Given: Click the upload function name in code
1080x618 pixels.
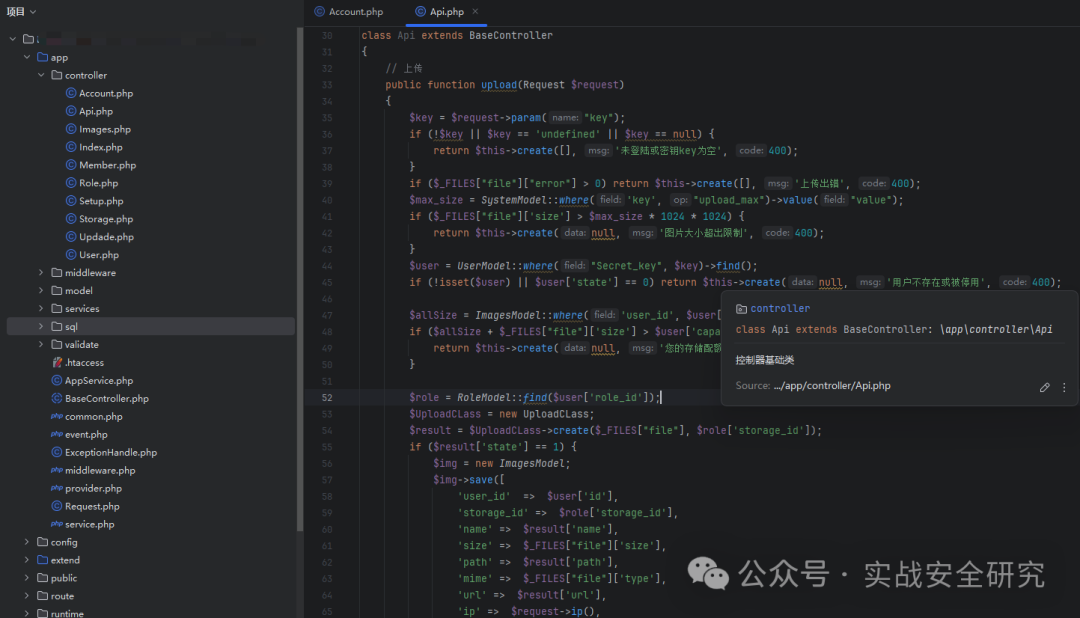Looking at the screenshot, I should [x=499, y=85].
